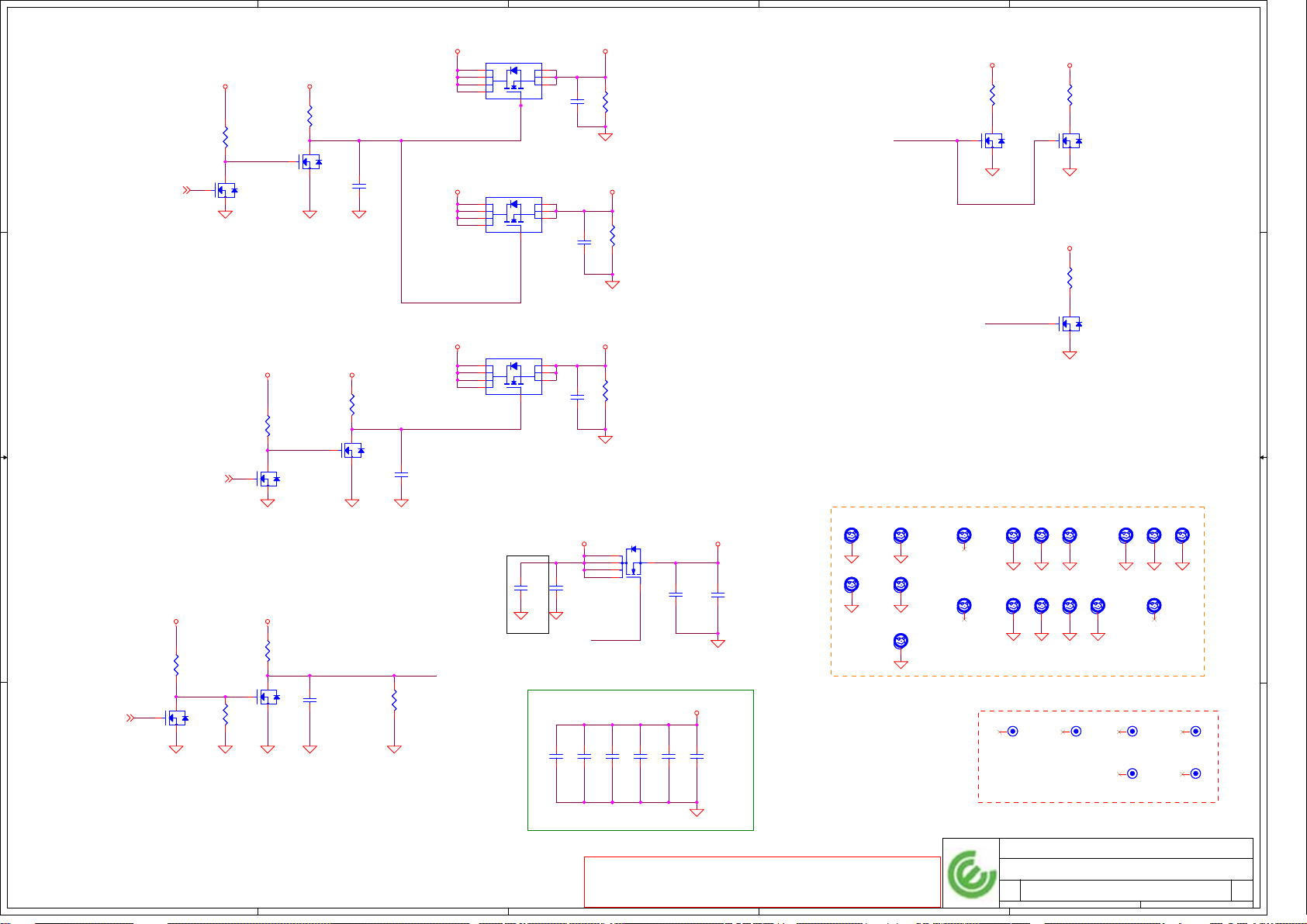The height and width of the screenshot is (924, 1307).
Task: Select the MOSFET beside the top-left input port
Action: point(226,190)
